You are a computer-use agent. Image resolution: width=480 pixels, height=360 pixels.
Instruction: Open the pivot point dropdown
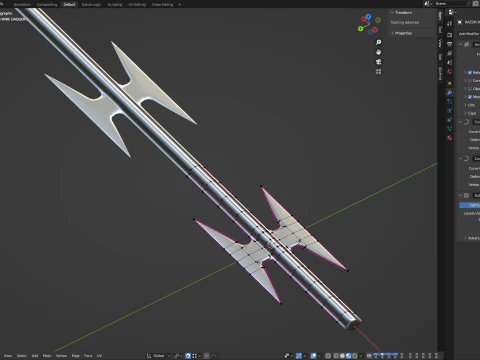pos(178,356)
